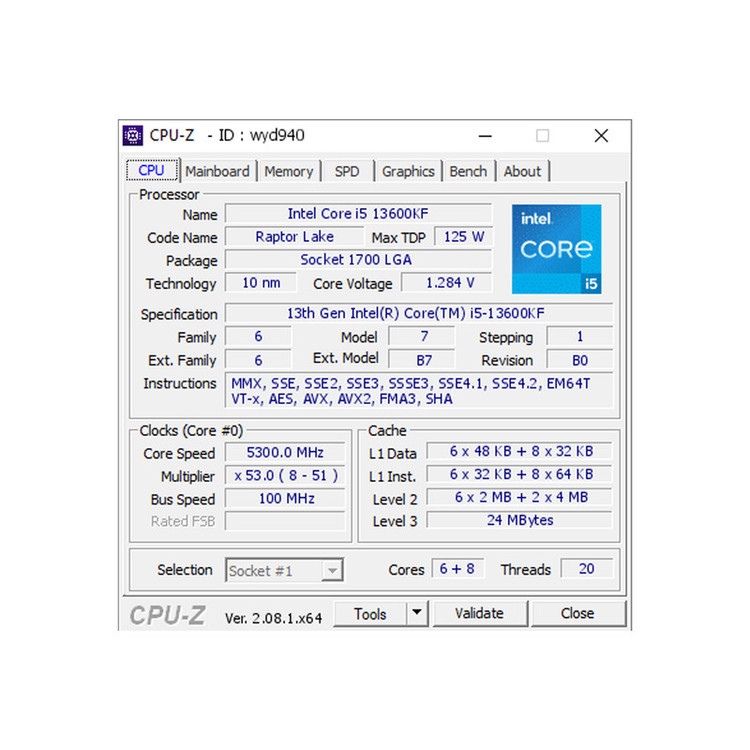Select the SPD tab

(x=347, y=171)
